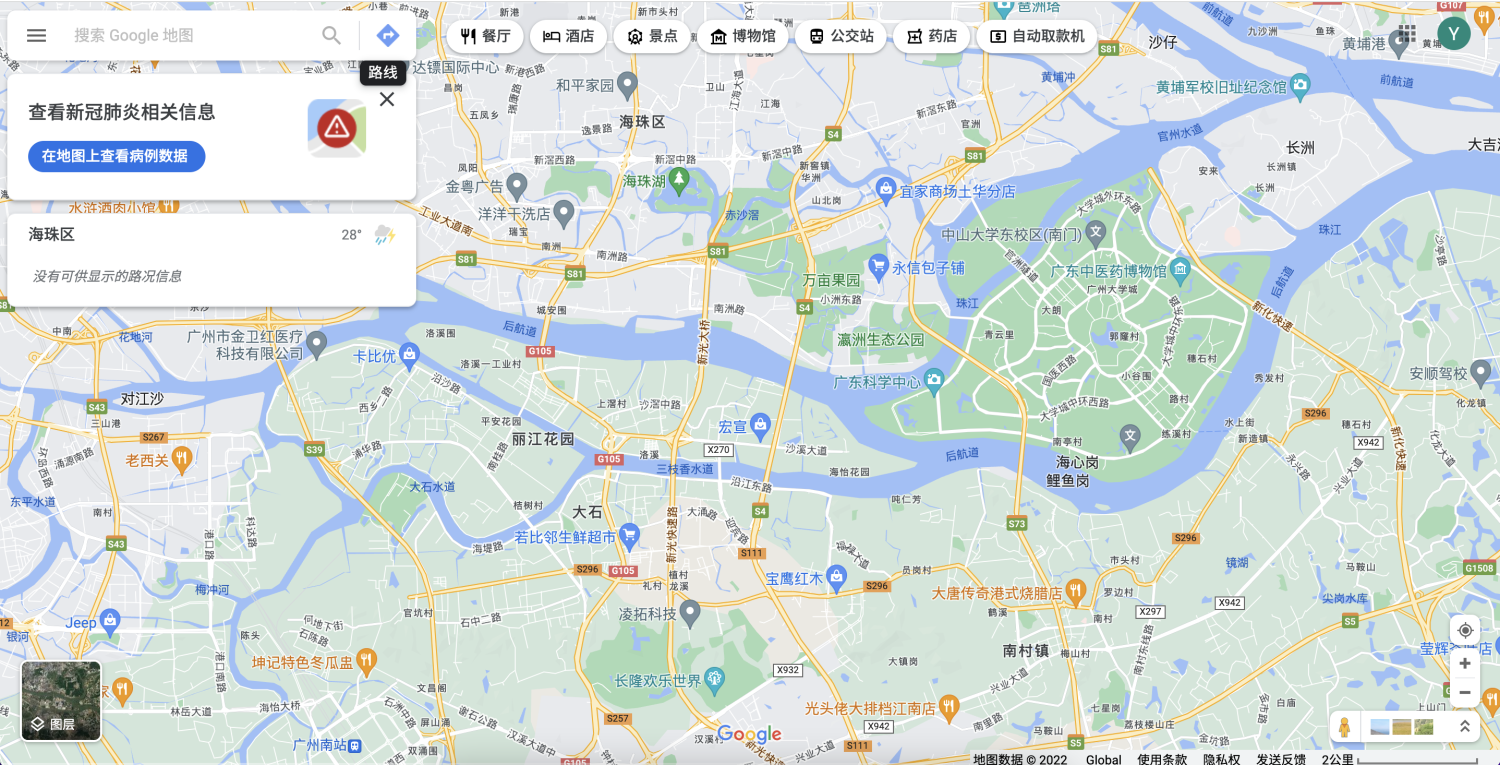Click the 瀛洲生态公园 map label
Viewport: 1500px width, 765px height.
tap(881, 339)
